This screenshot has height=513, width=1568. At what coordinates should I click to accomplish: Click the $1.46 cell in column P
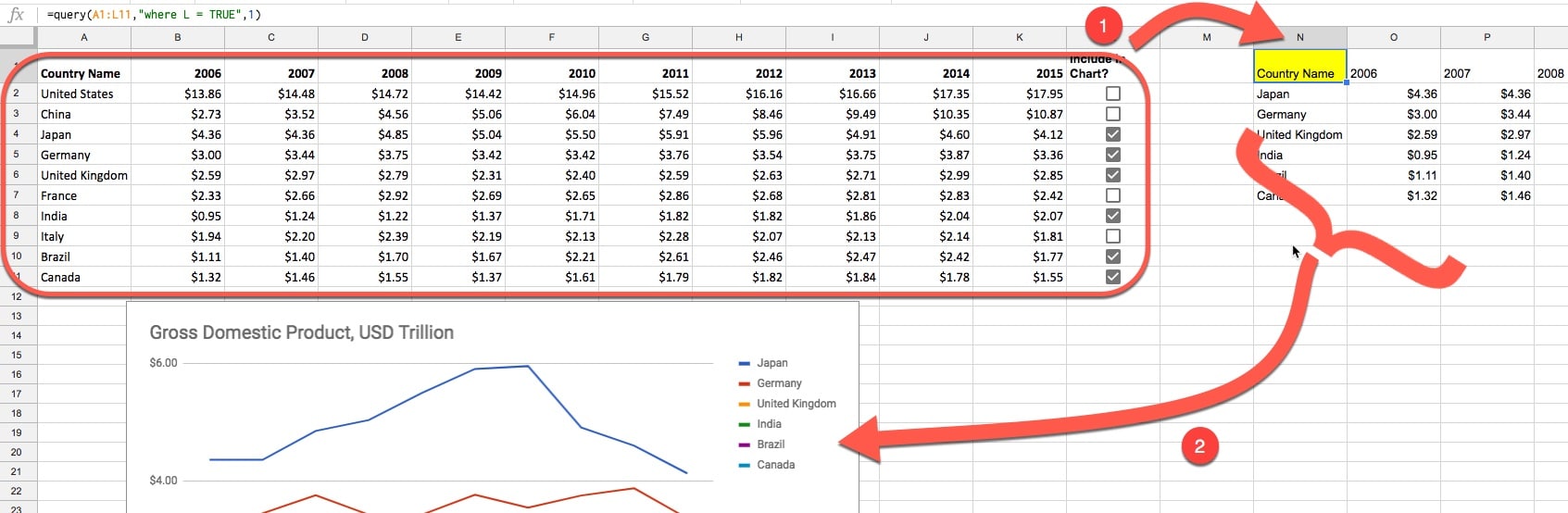(1487, 195)
